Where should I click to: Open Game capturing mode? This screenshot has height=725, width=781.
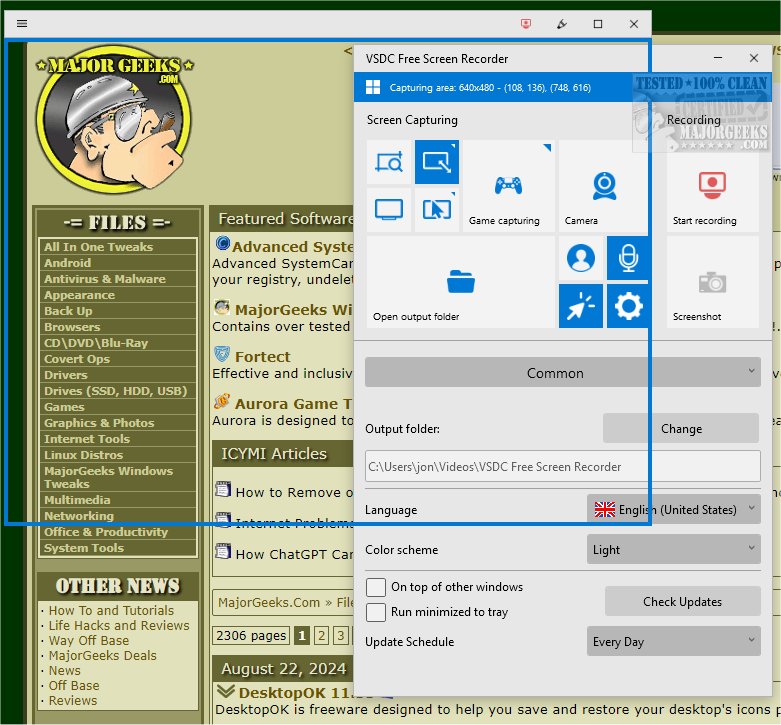(x=509, y=186)
